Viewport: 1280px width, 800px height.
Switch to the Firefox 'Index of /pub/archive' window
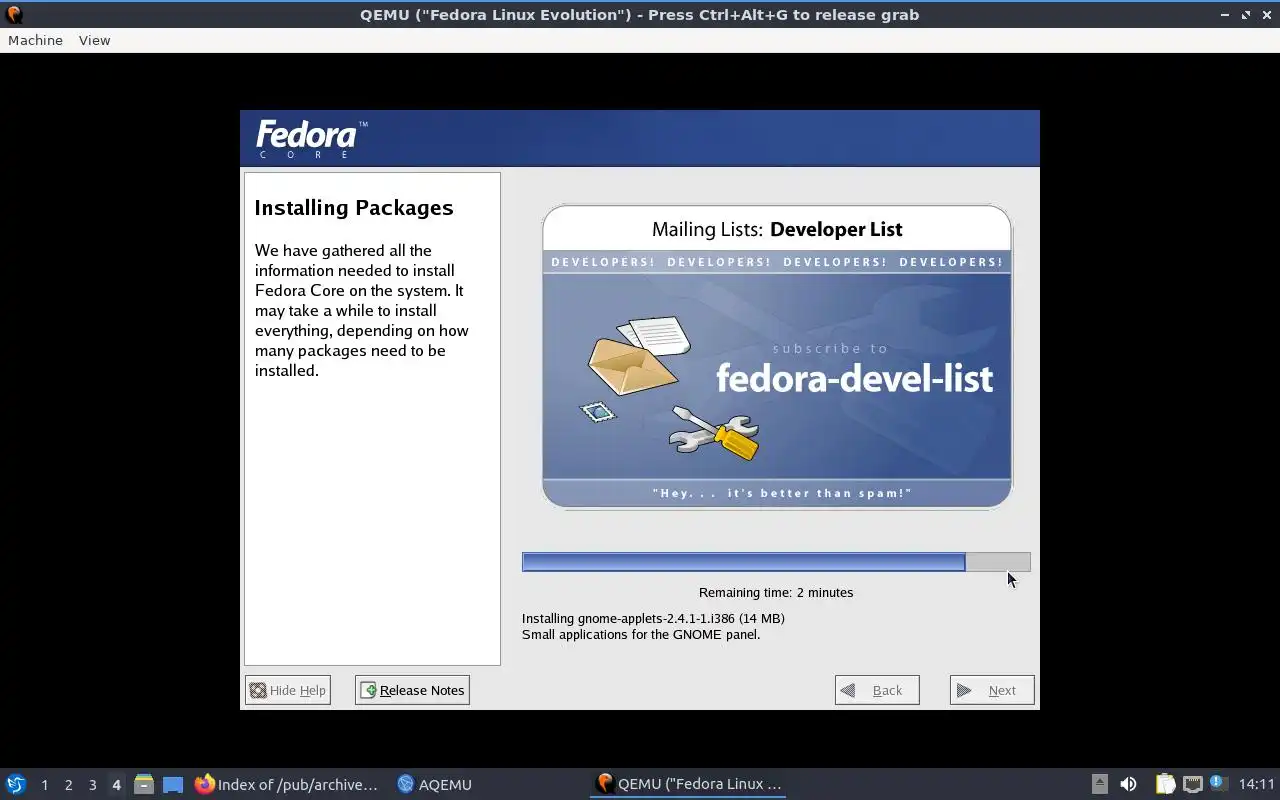[287, 784]
